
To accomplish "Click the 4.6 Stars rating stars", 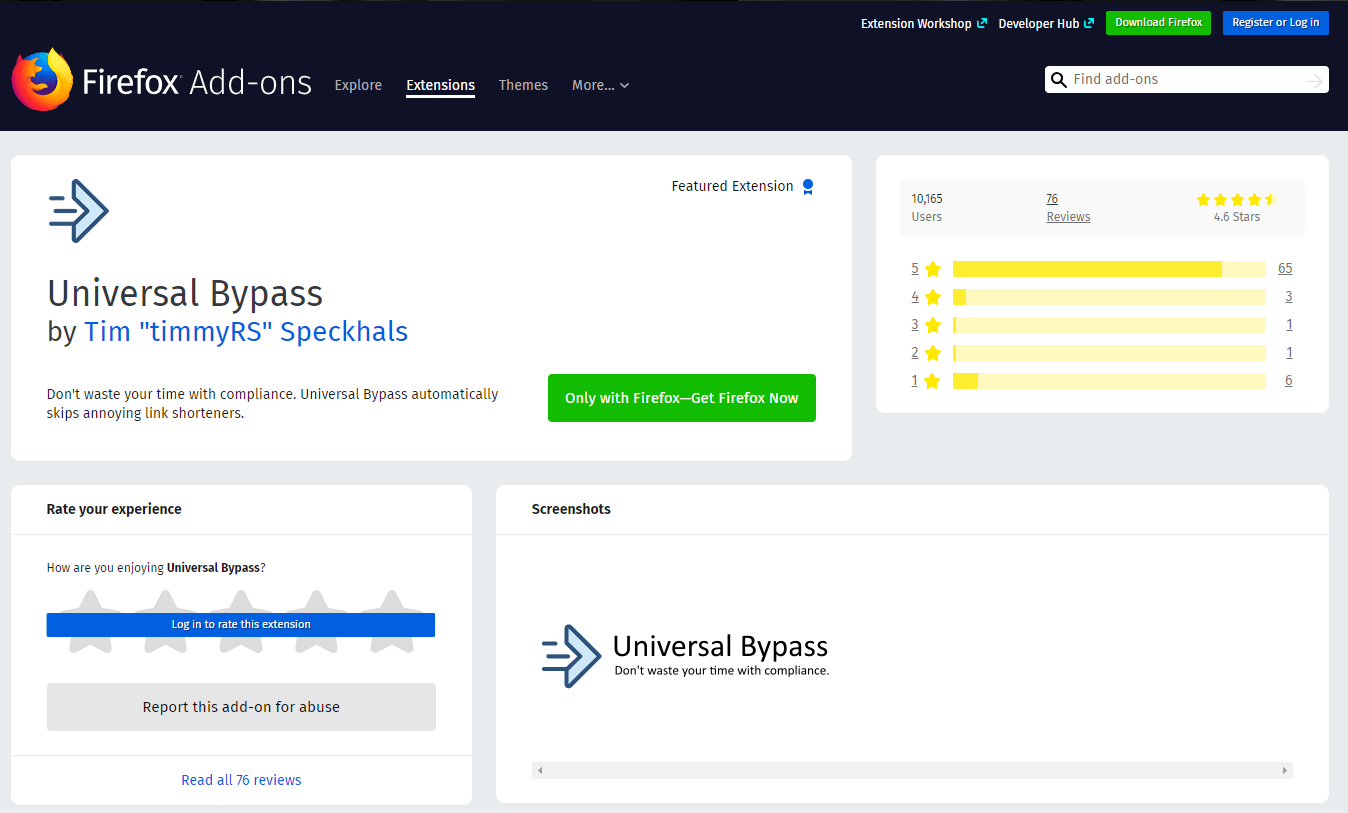I will (1236, 200).
